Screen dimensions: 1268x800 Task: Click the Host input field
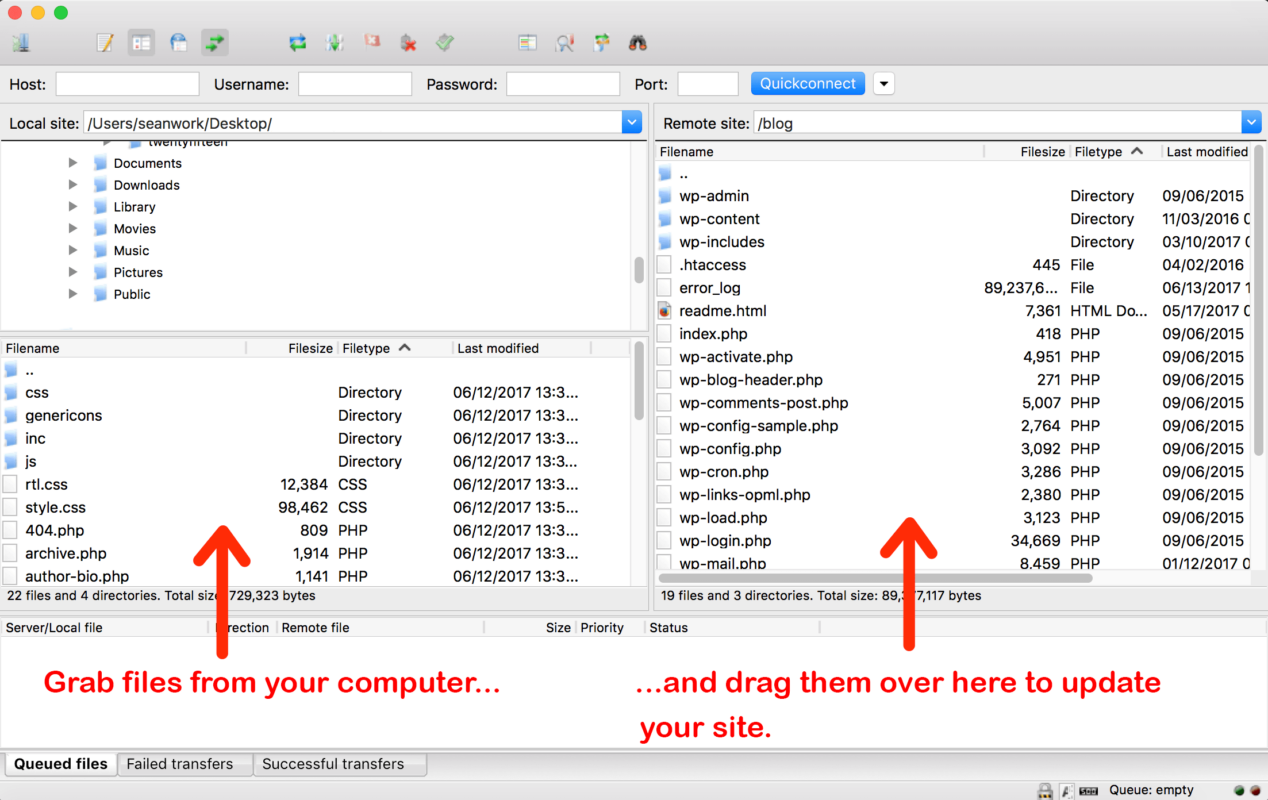coord(127,84)
